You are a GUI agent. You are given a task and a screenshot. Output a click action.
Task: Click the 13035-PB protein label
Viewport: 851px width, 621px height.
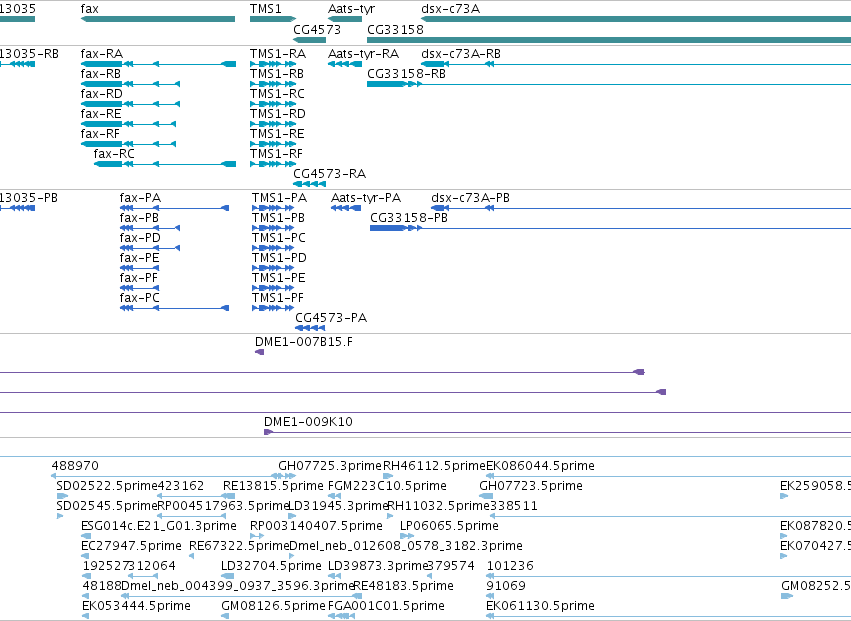point(29,198)
